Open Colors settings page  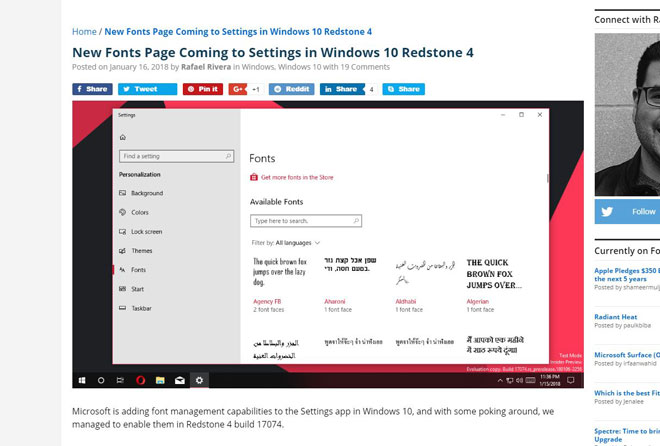pyautogui.click(x=140, y=212)
